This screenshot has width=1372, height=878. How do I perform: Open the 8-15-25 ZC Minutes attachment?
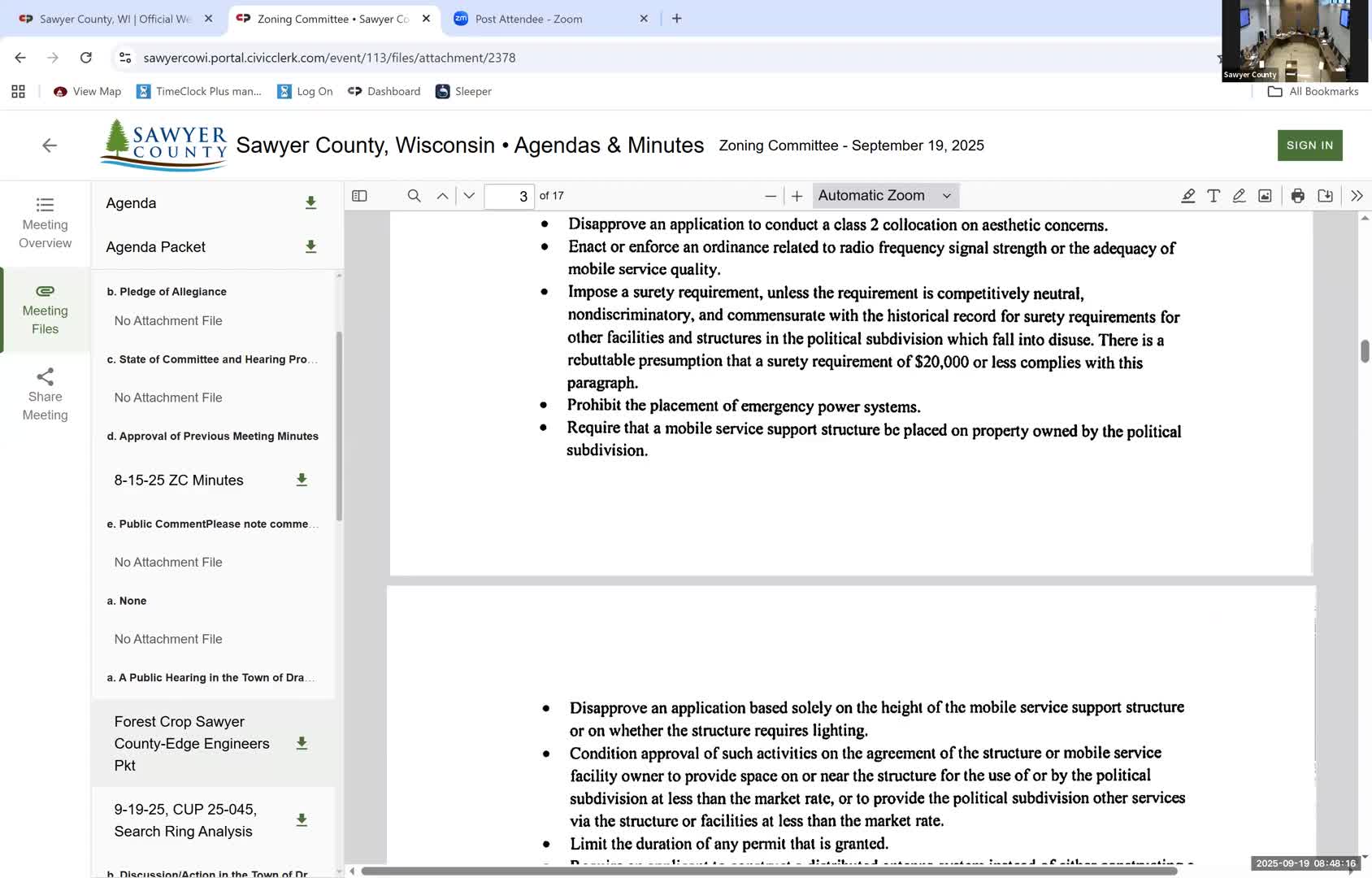[x=179, y=480]
